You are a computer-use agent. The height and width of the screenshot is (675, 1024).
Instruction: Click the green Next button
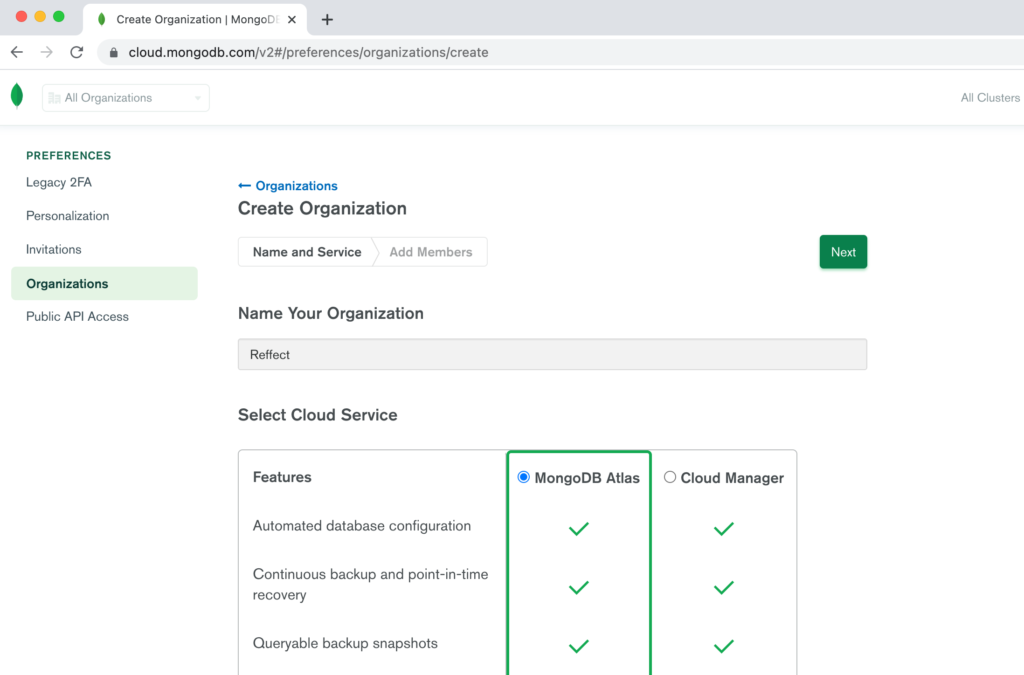tap(843, 252)
